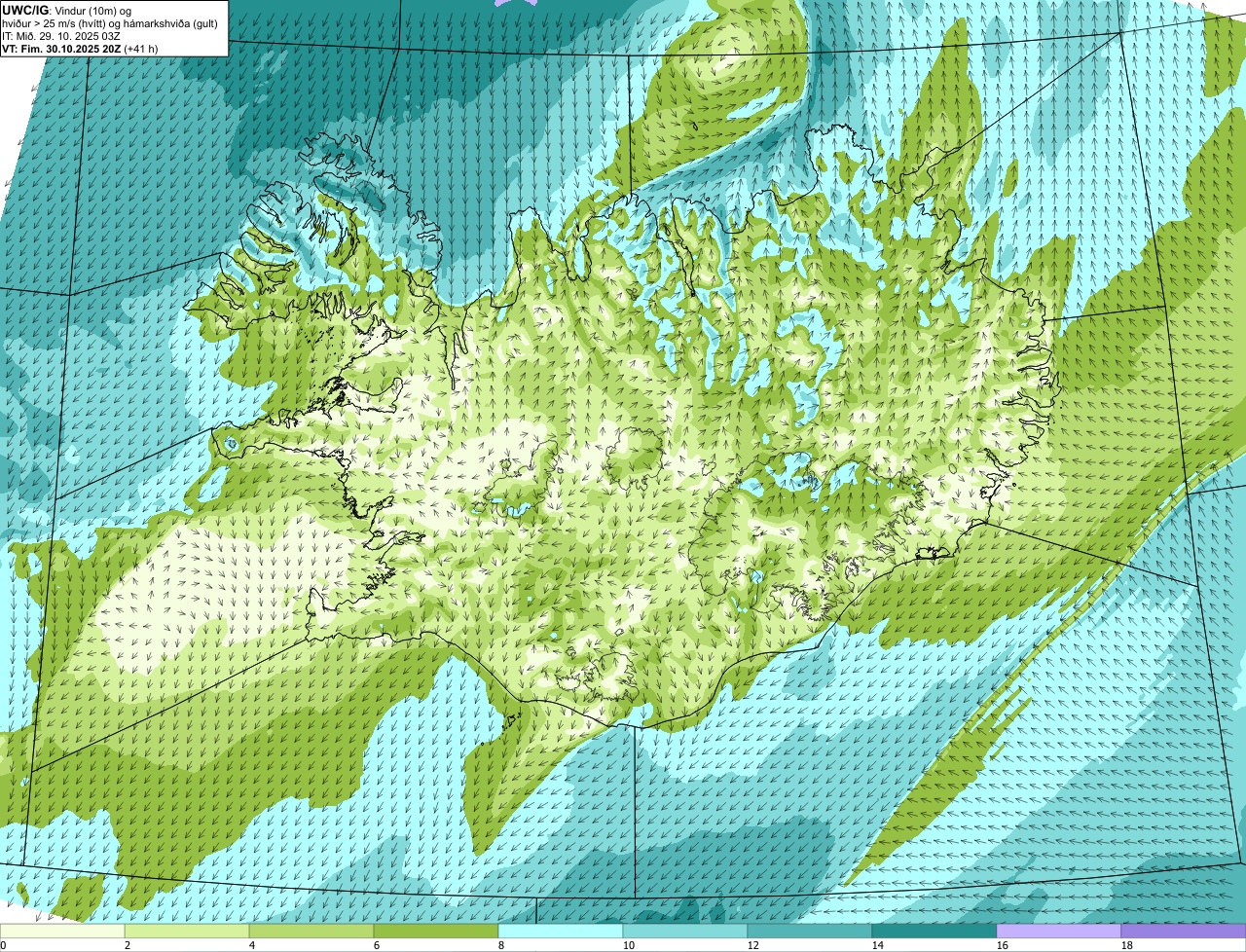Select the legend scale label "8"

point(501,945)
